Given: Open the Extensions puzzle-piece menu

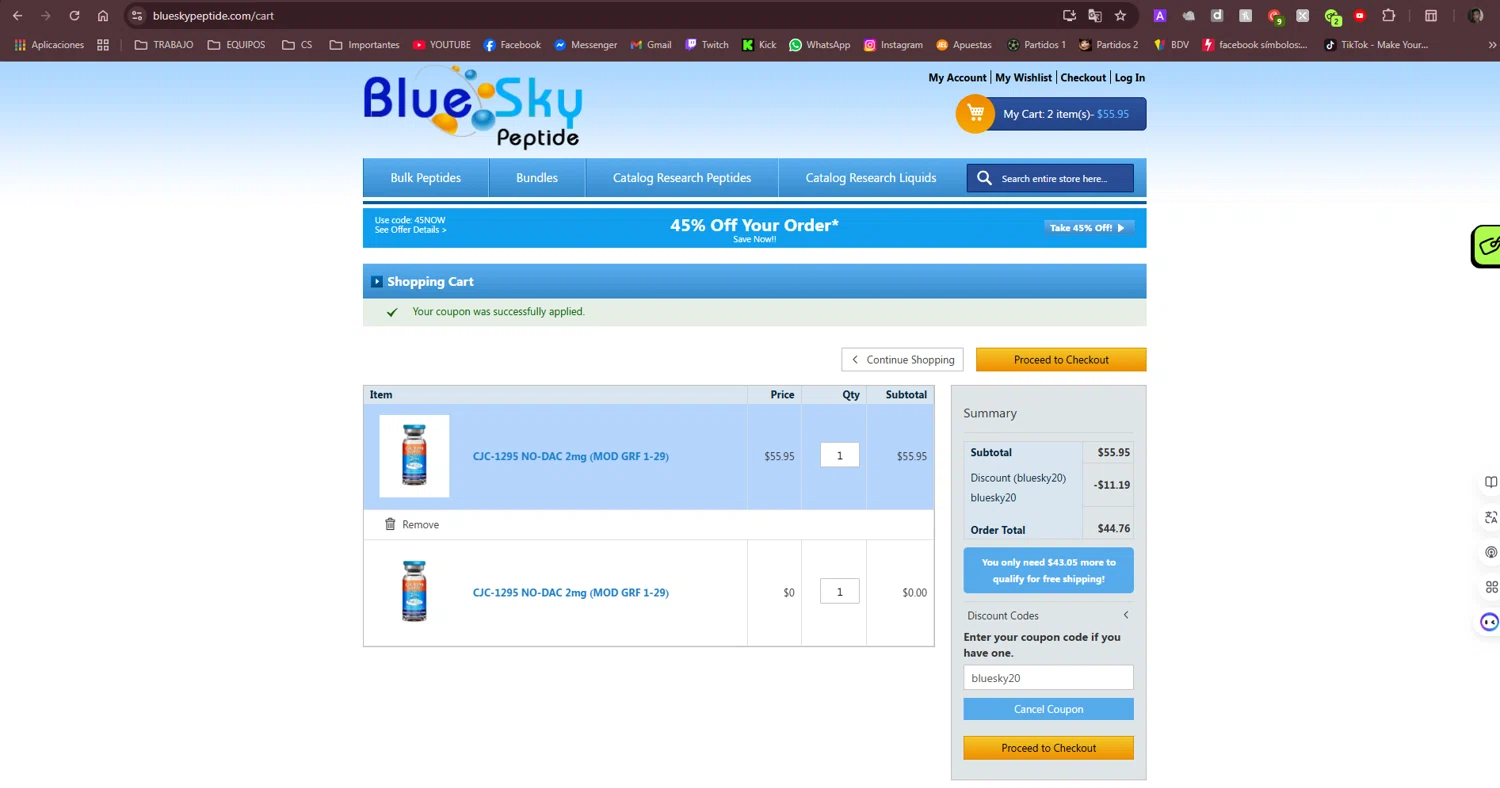Looking at the screenshot, I should click(x=1389, y=15).
